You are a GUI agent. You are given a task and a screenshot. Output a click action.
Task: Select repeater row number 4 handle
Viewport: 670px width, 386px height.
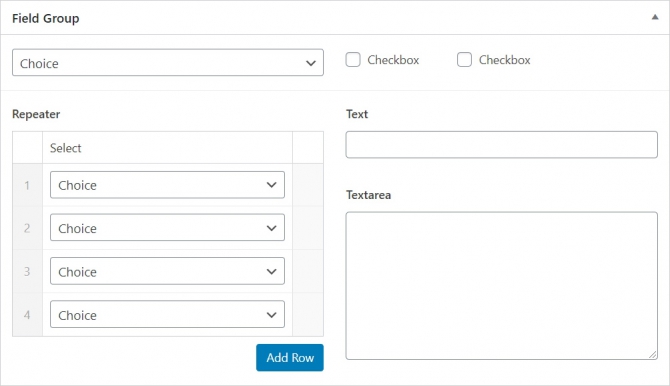point(27,315)
